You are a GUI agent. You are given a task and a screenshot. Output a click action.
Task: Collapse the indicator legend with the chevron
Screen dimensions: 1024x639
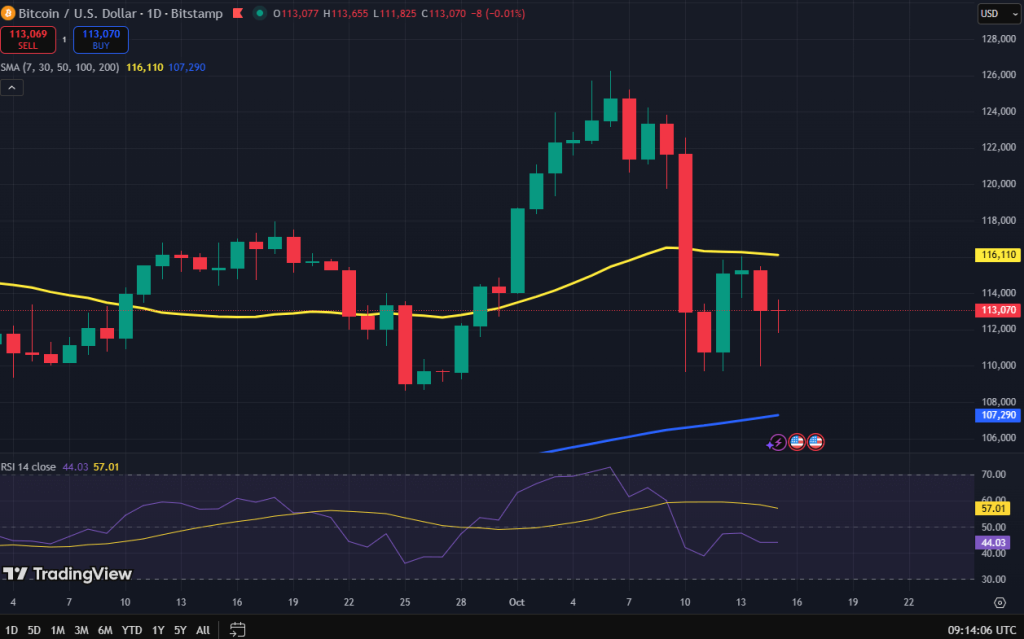click(x=11, y=87)
